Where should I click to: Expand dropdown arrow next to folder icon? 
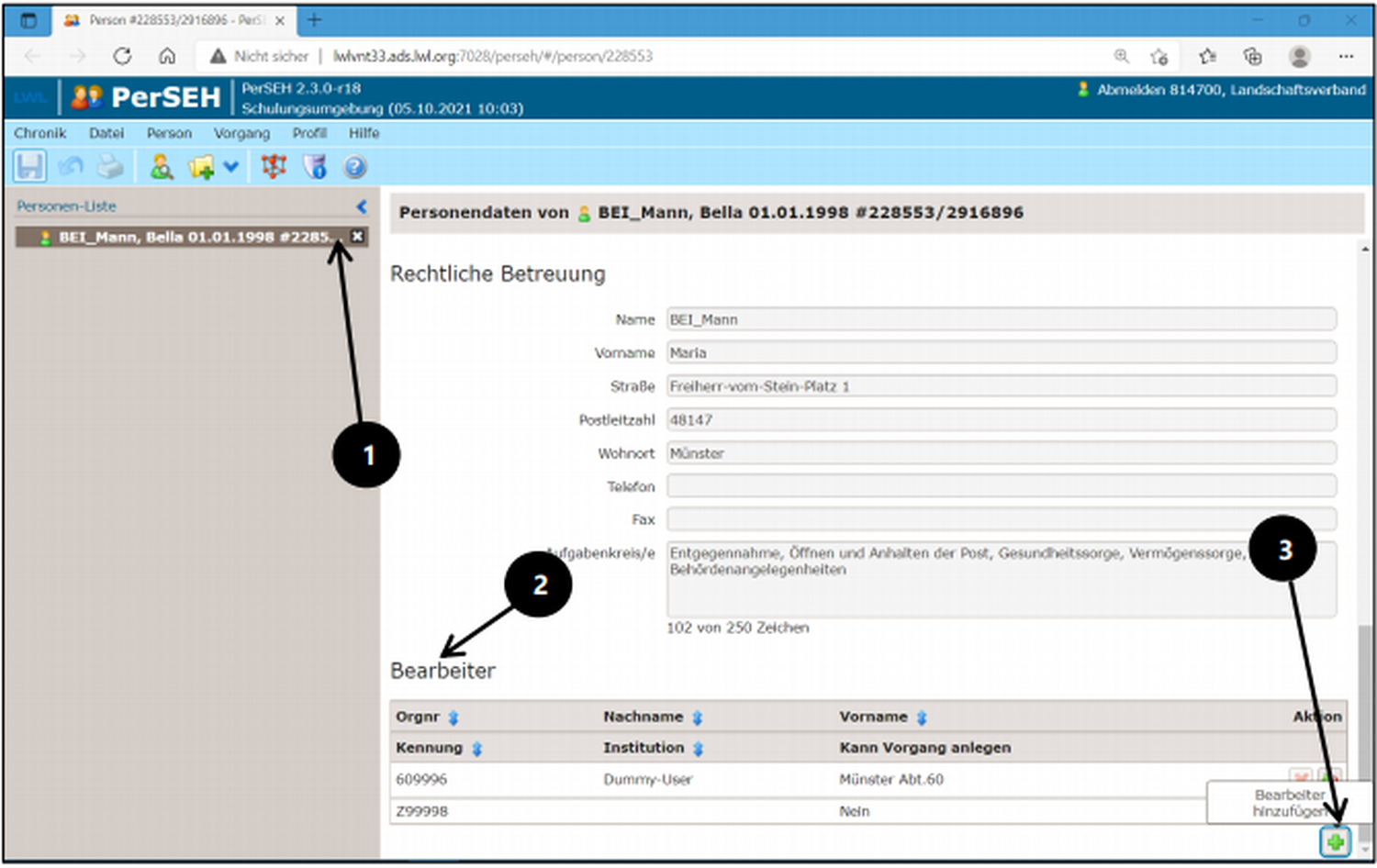click(x=230, y=167)
